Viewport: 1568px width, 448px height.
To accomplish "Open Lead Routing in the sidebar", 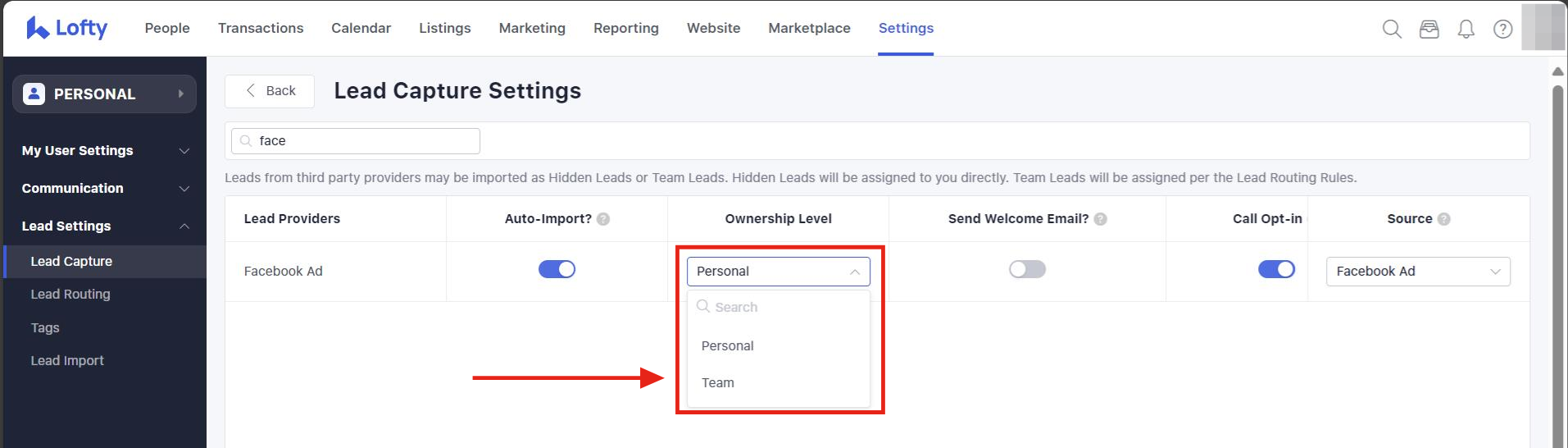I will pos(70,294).
